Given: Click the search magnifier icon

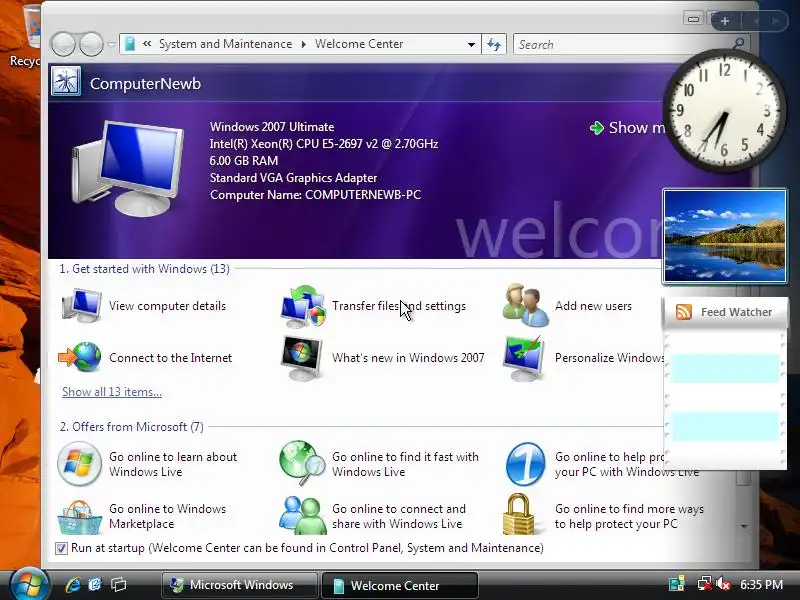Looking at the screenshot, I should (738, 44).
